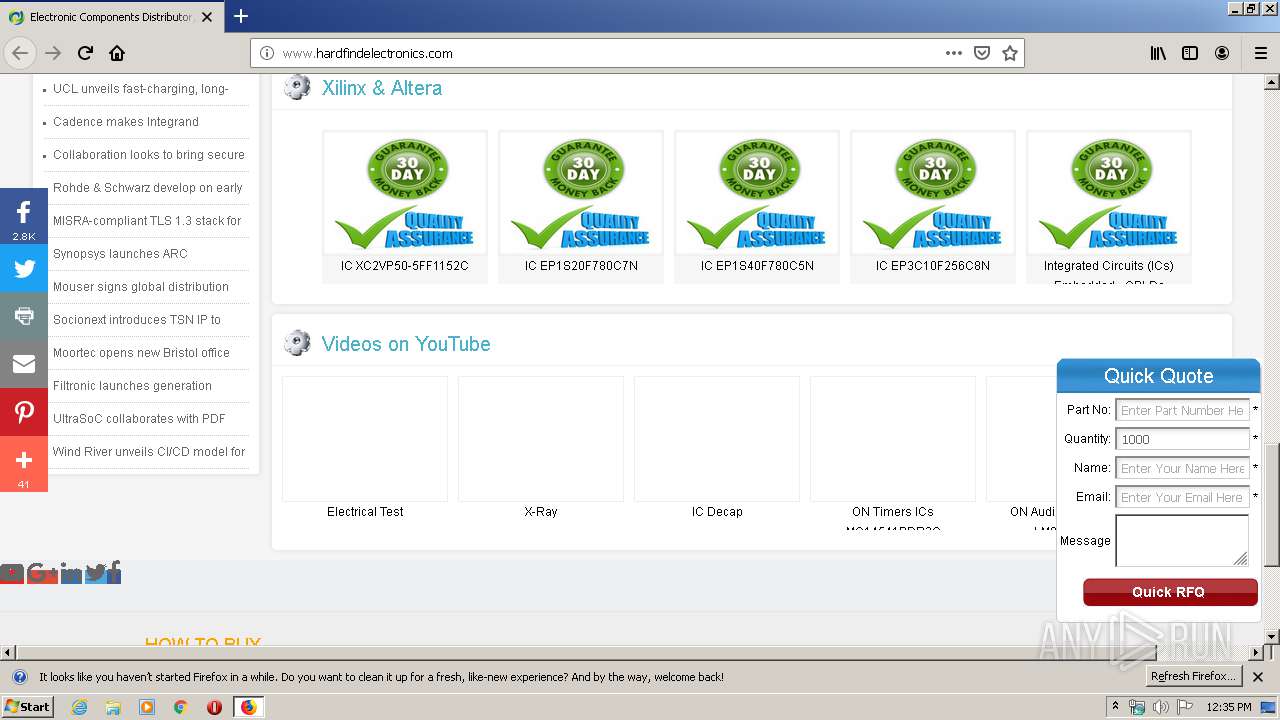Screen dimensions: 1280x720
Task: Submit the Quick RFQ button
Action: (1170, 592)
